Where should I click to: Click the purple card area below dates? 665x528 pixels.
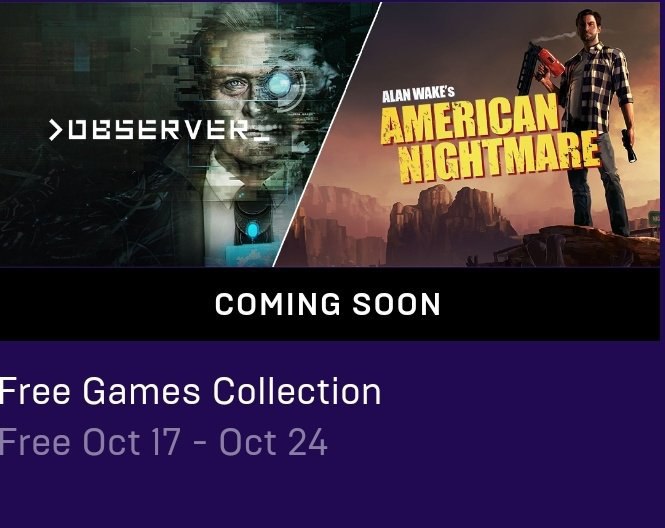(x=330, y=494)
